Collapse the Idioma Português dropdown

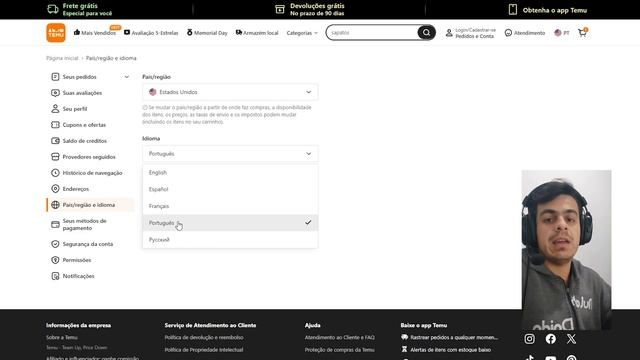(230, 153)
